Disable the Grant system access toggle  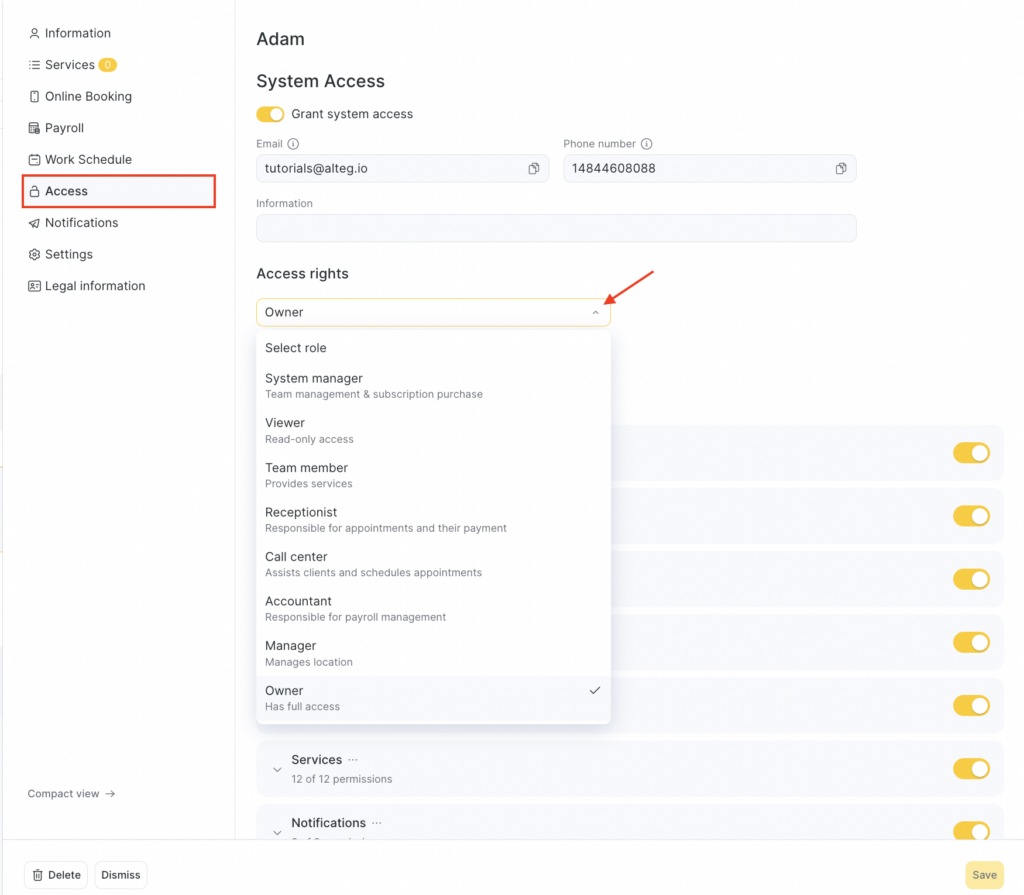(x=270, y=114)
